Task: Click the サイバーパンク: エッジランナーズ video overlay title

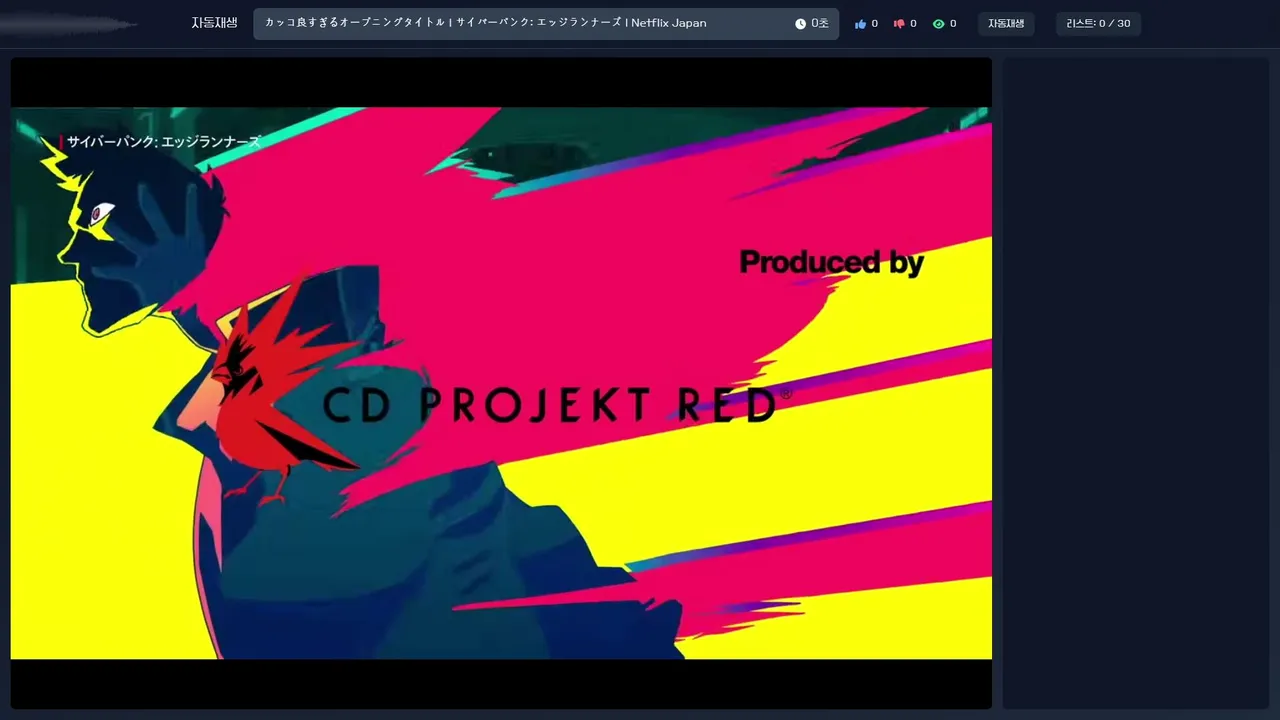Action: point(164,142)
